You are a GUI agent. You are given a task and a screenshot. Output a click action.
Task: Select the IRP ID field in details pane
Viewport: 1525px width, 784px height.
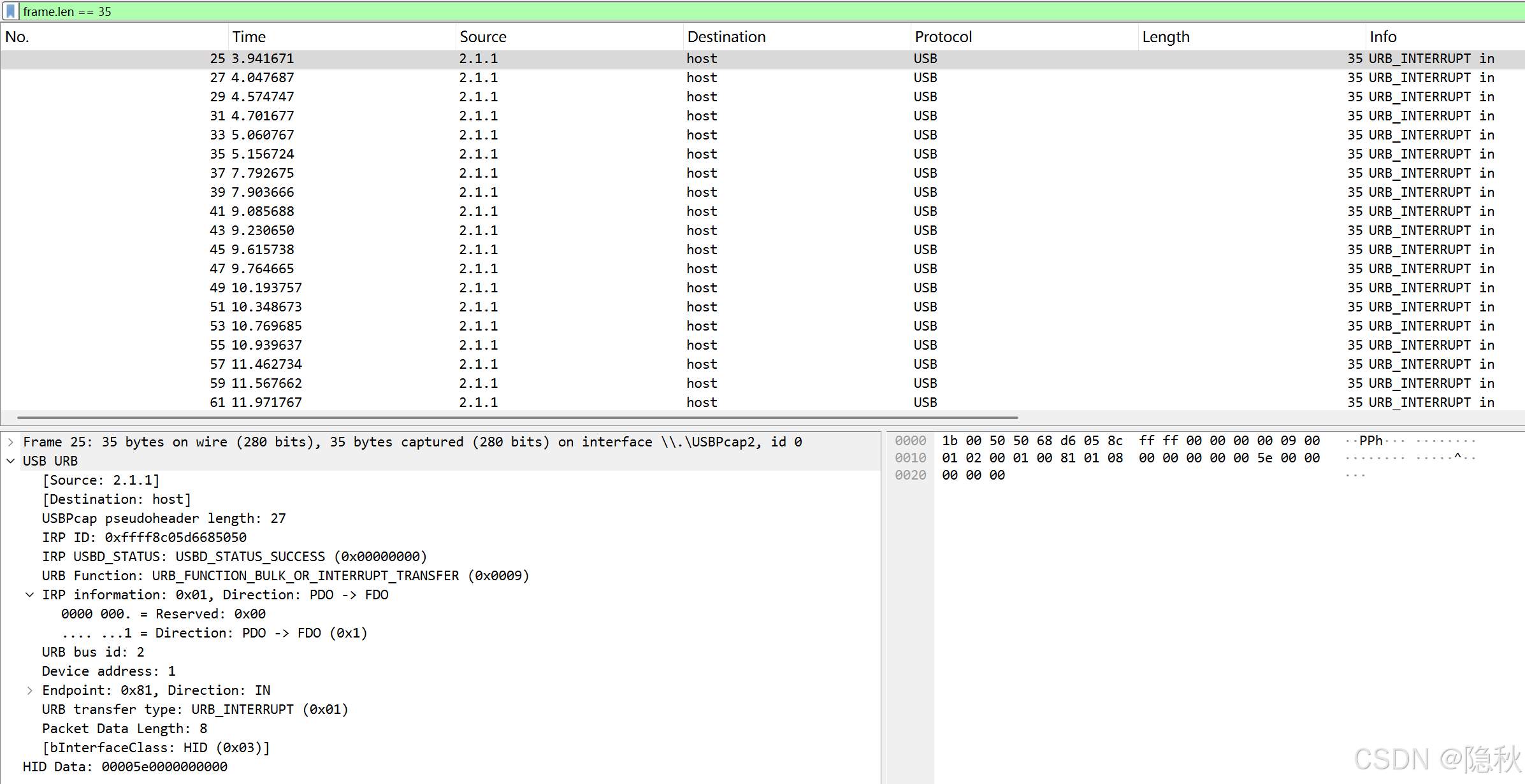coord(143,537)
